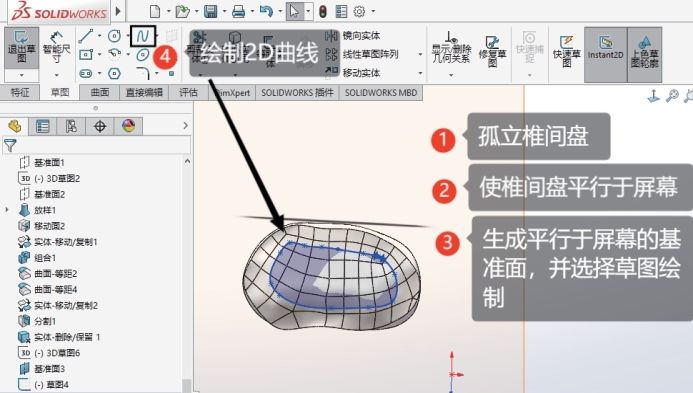
Task: Switch to the 特征 tab
Action: [20, 92]
